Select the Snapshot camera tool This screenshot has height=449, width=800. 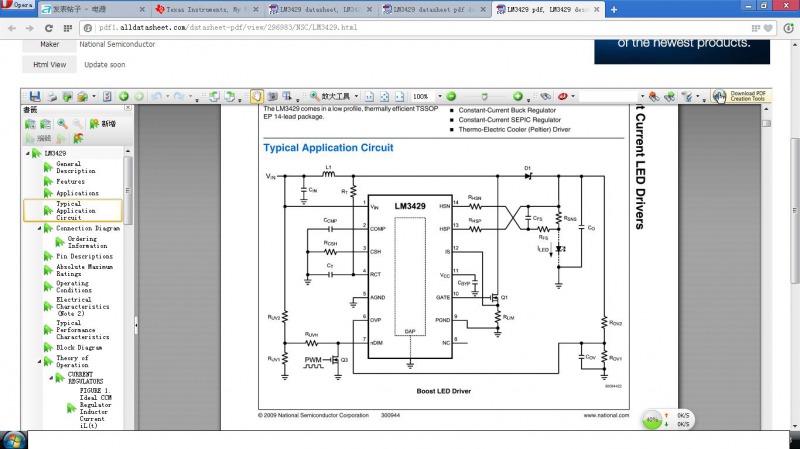[x=272, y=96]
